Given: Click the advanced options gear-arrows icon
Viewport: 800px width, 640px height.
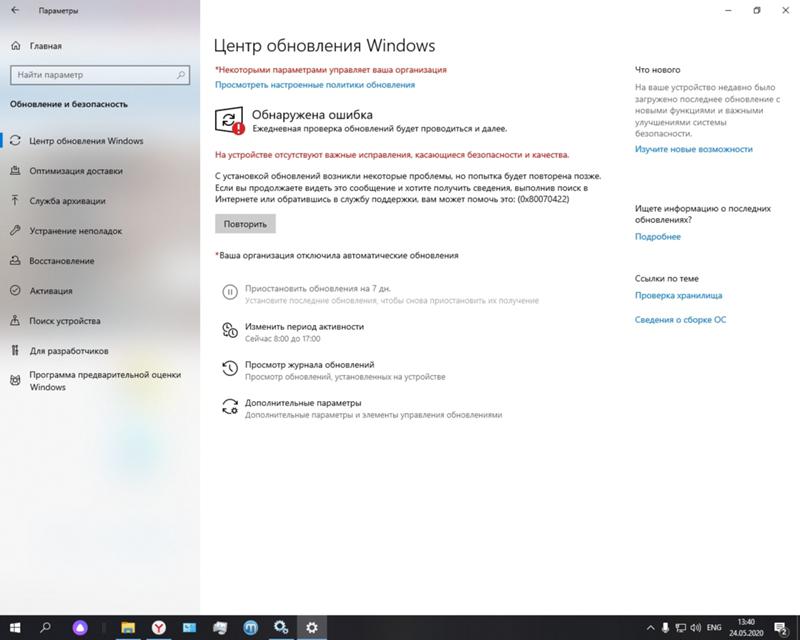Looking at the screenshot, I should (x=230, y=406).
